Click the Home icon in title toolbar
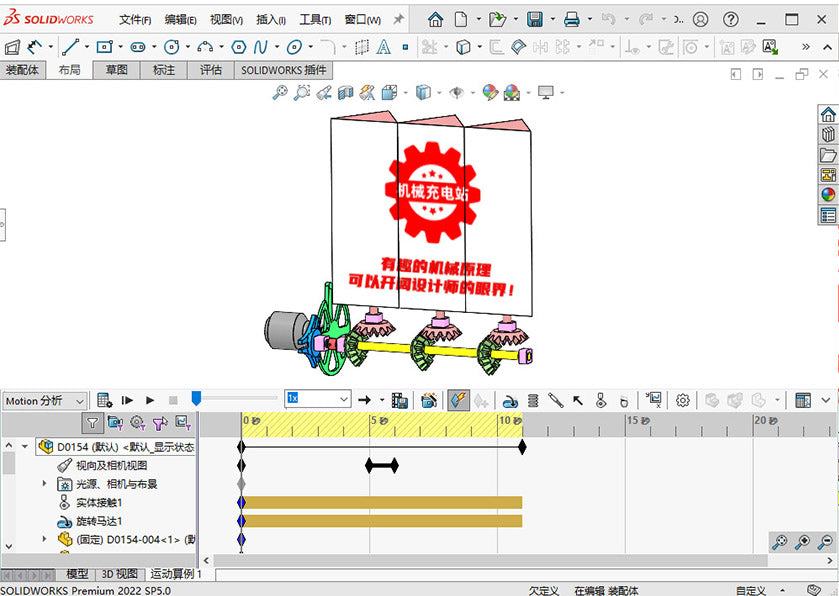The width and height of the screenshot is (839, 596). [x=436, y=20]
